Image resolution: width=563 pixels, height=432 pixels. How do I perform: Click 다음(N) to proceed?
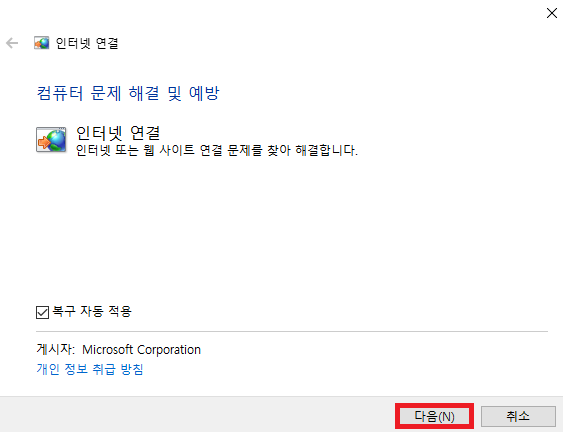434,416
